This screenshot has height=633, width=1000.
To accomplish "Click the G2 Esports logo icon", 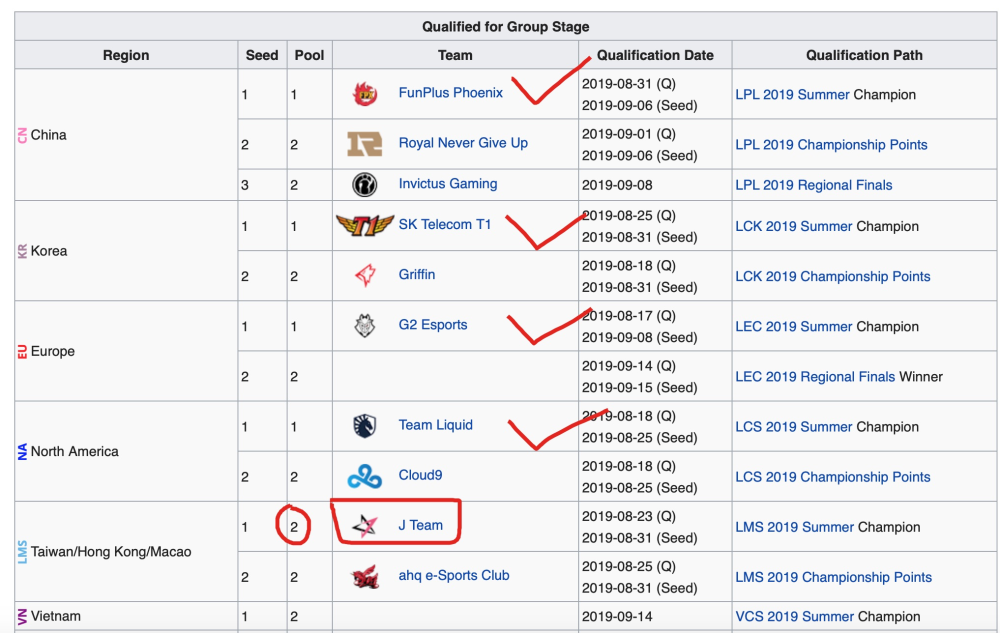I will (x=365, y=326).
